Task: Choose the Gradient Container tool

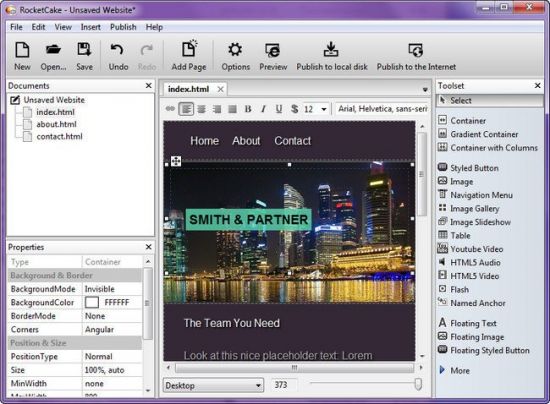Action: pos(478,134)
